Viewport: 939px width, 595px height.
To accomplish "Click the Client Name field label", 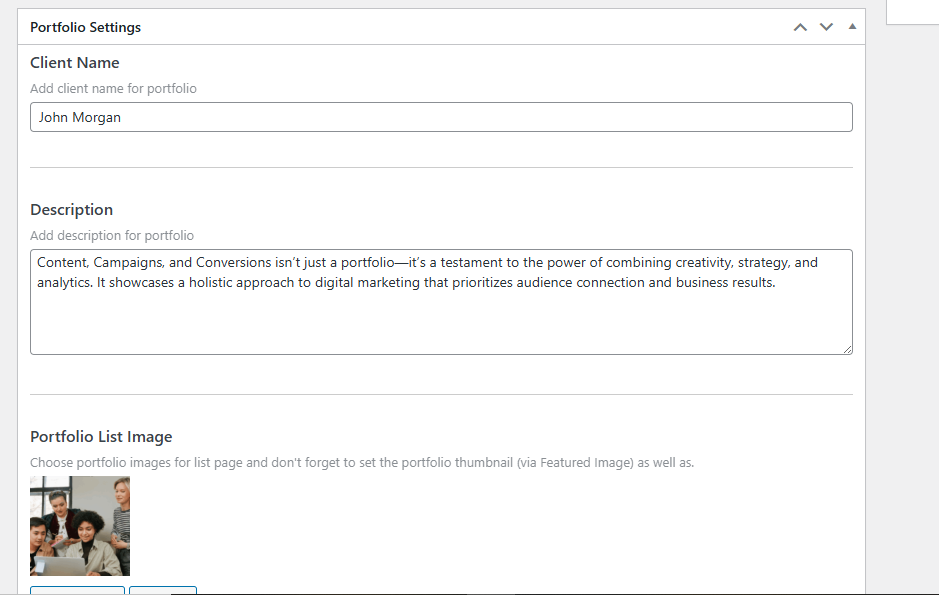I will pos(75,63).
